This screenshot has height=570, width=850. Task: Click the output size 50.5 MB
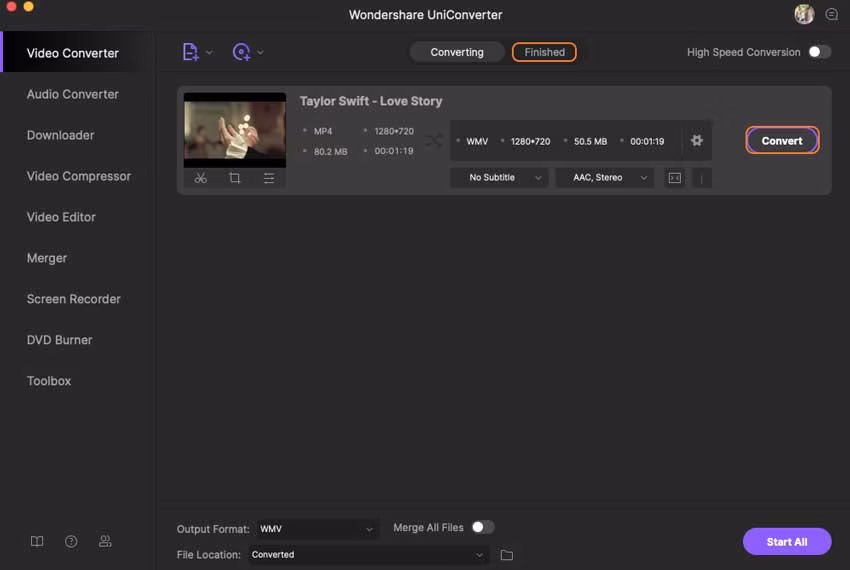pos(590,142)
